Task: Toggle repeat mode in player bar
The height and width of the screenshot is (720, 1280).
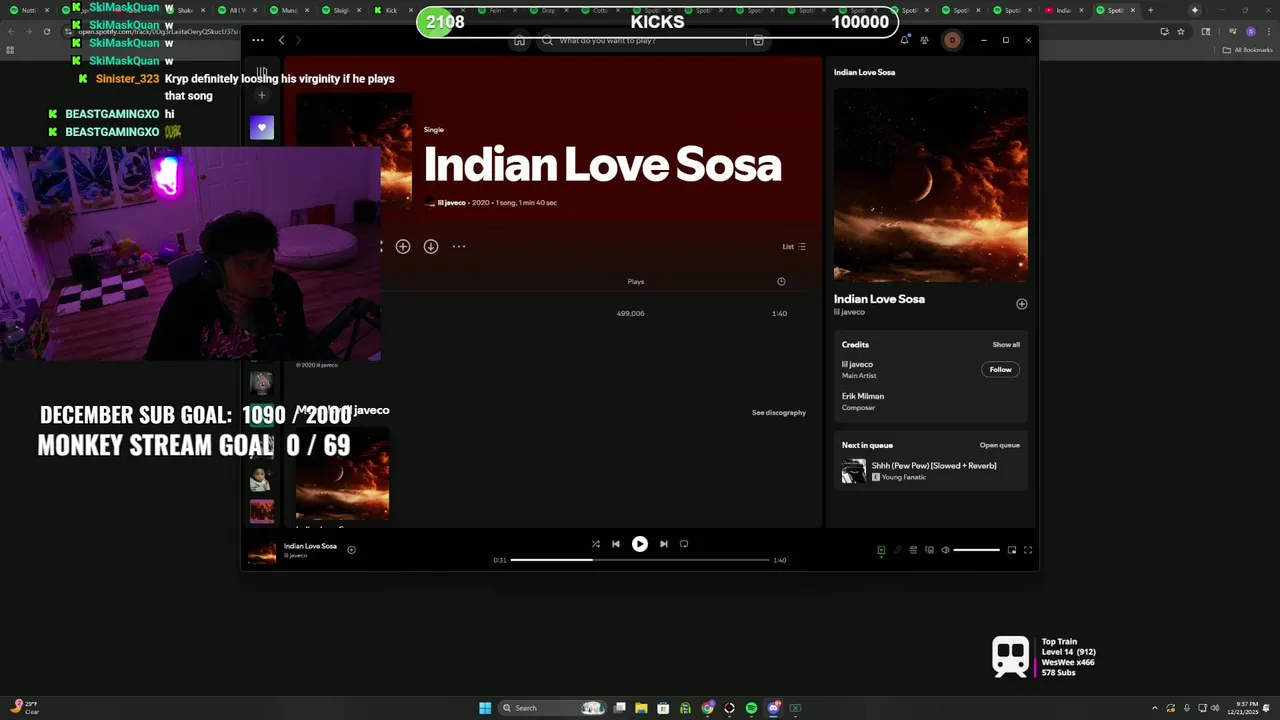Action: 684,544
